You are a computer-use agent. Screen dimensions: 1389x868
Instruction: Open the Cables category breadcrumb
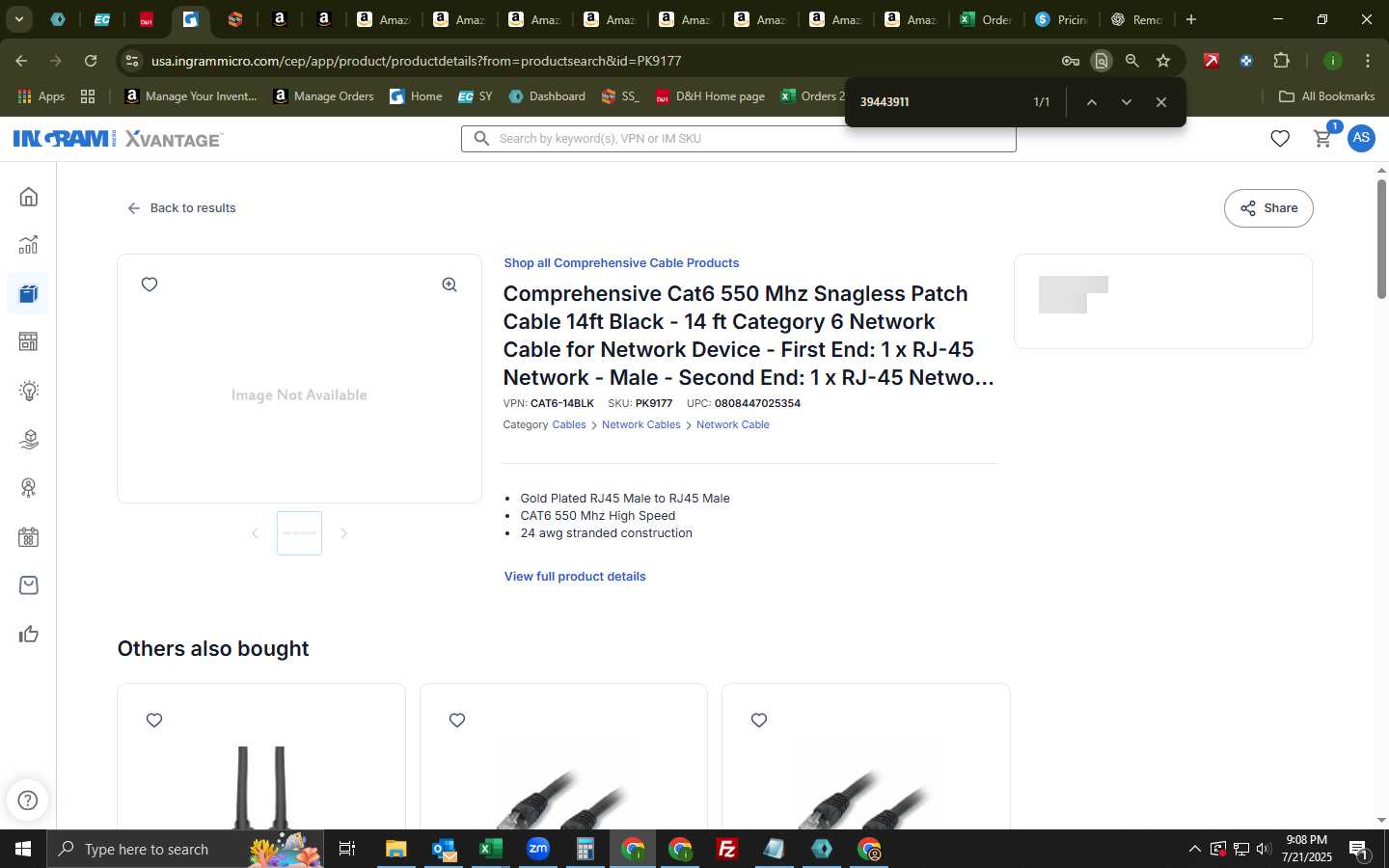click(x=569, y=425)
